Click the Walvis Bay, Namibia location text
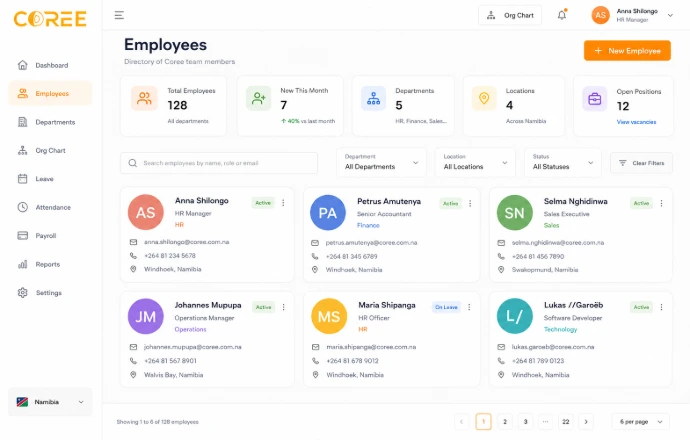The width and height of the screenshot is (690, 440). [173, 375]
